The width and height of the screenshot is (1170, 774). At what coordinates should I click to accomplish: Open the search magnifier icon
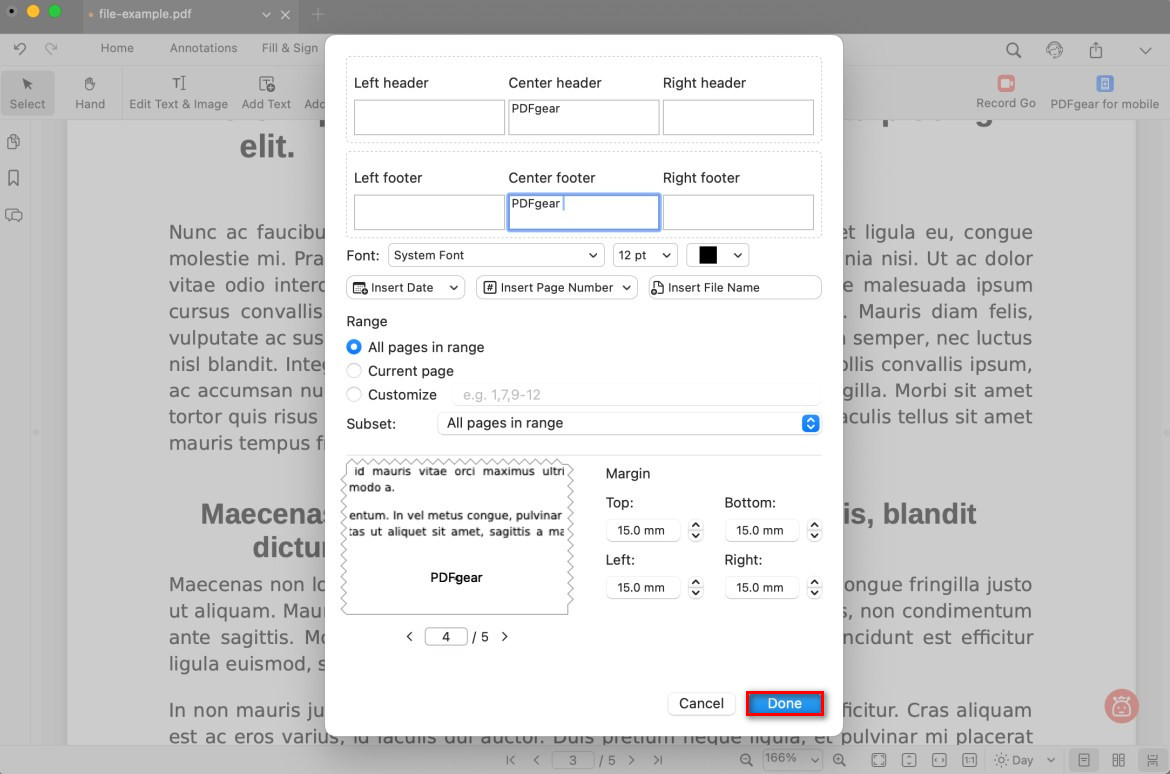point(1013,50)
